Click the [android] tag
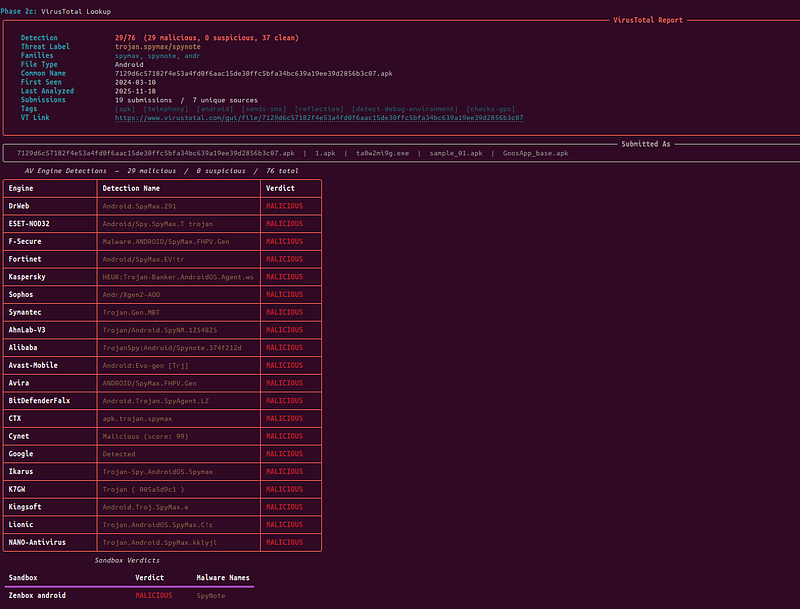This screenshot has height=609, width=800. 215,109
